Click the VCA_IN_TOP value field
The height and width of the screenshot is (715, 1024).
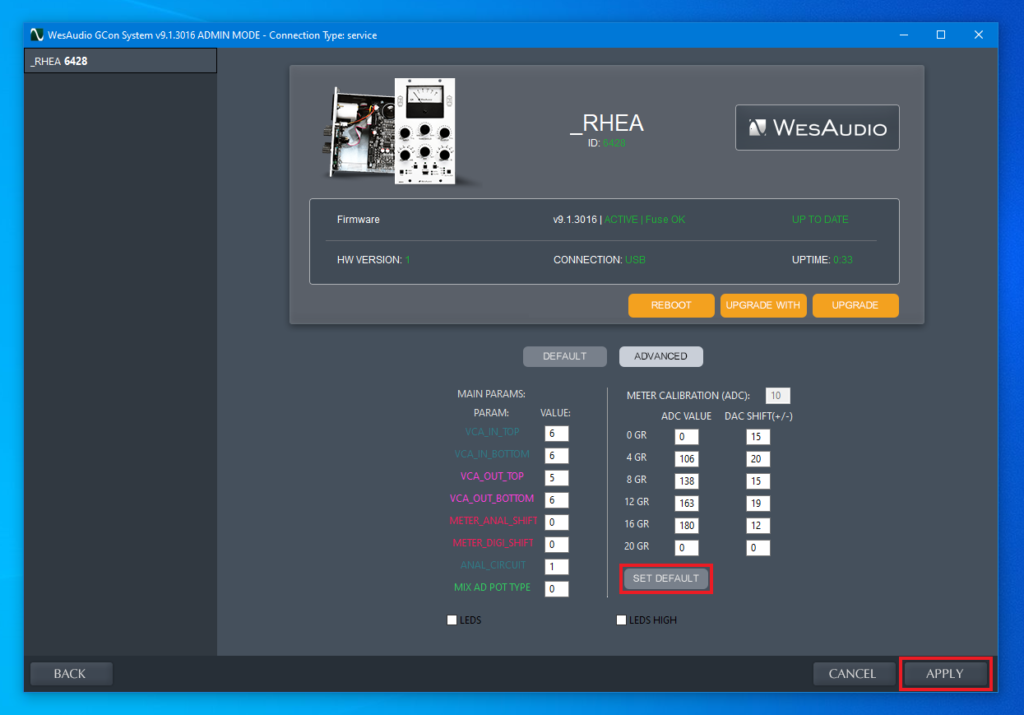click(556, 434)
